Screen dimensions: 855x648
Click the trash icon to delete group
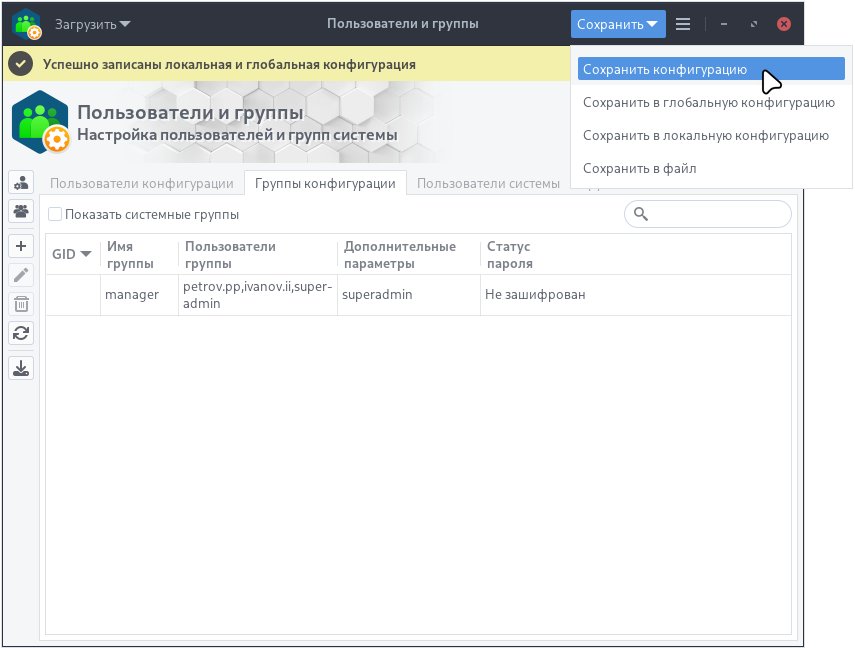20,304
